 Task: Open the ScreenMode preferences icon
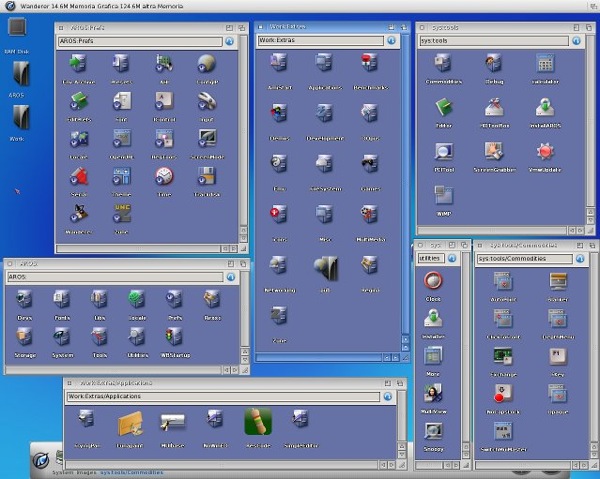pos(207,139)
